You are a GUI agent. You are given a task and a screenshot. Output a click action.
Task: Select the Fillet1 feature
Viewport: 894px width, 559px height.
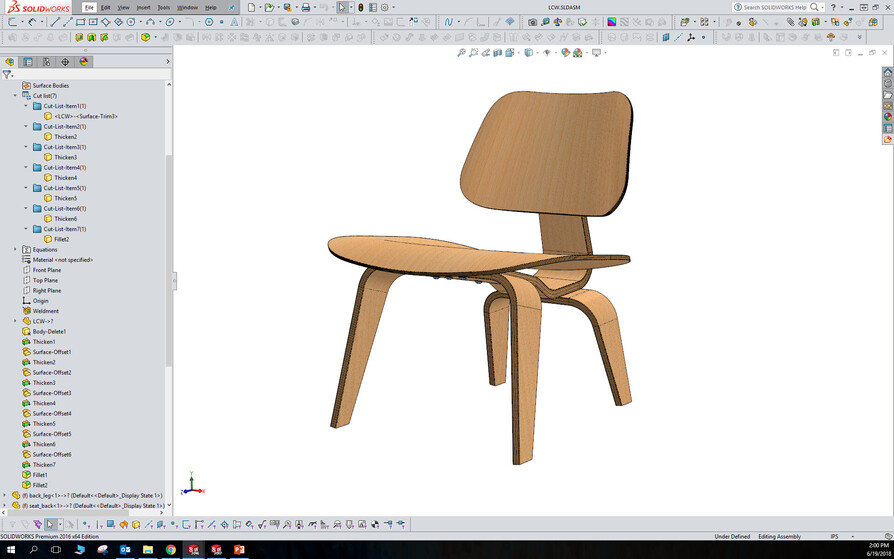[40, 475]
